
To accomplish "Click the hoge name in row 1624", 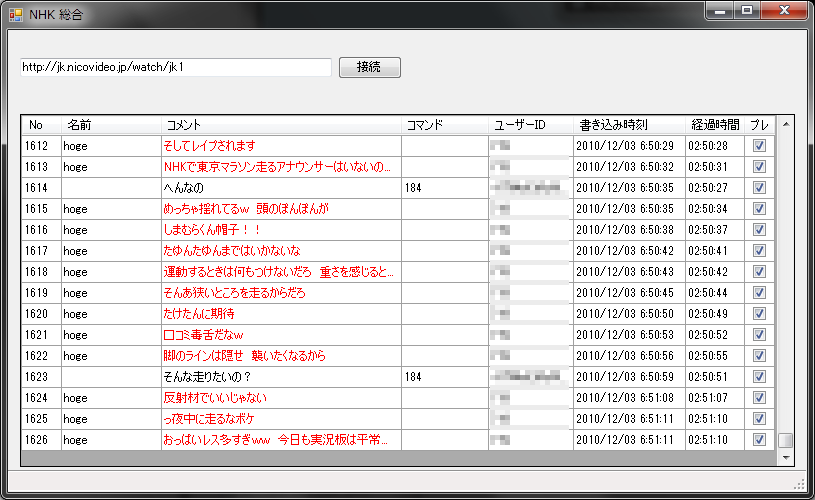I will pyautogui.click(x=75, y=398).
